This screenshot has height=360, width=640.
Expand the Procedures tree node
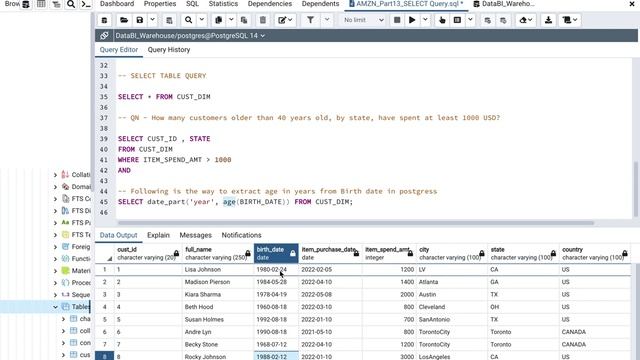[55, 283]
